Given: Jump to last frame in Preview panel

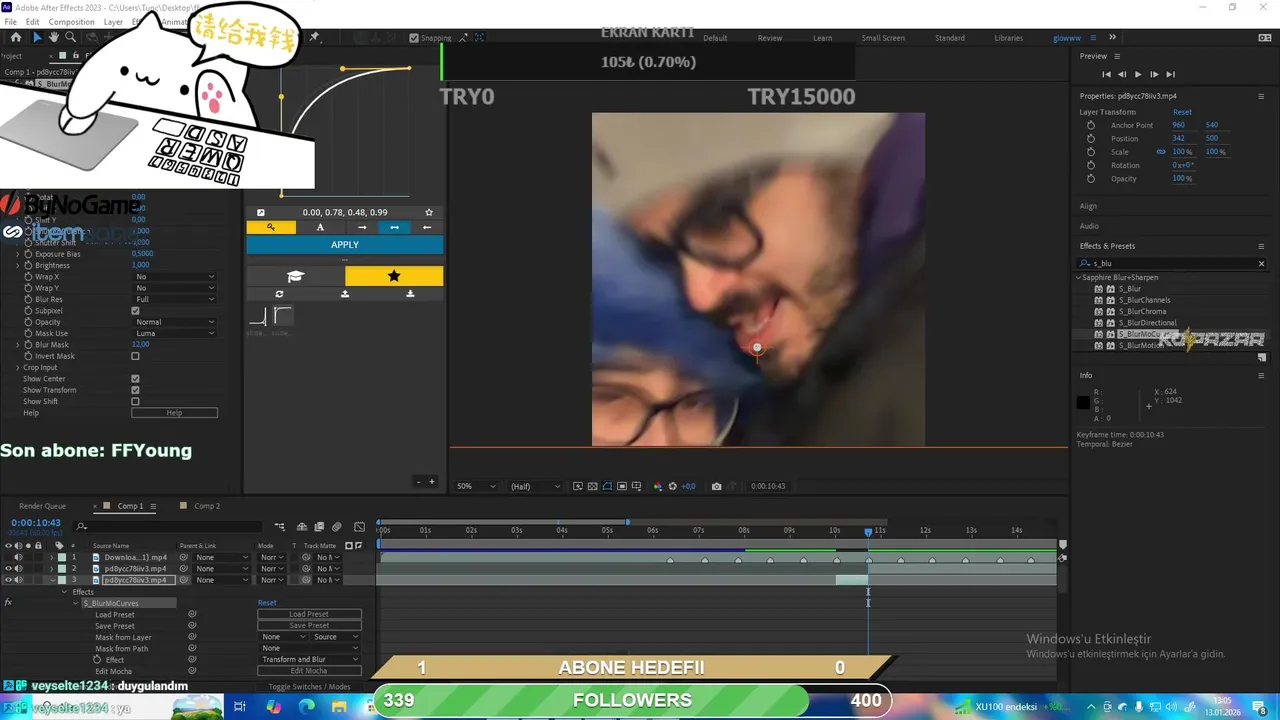Looking at the screenshot, I should click(x=1170, y=74).
